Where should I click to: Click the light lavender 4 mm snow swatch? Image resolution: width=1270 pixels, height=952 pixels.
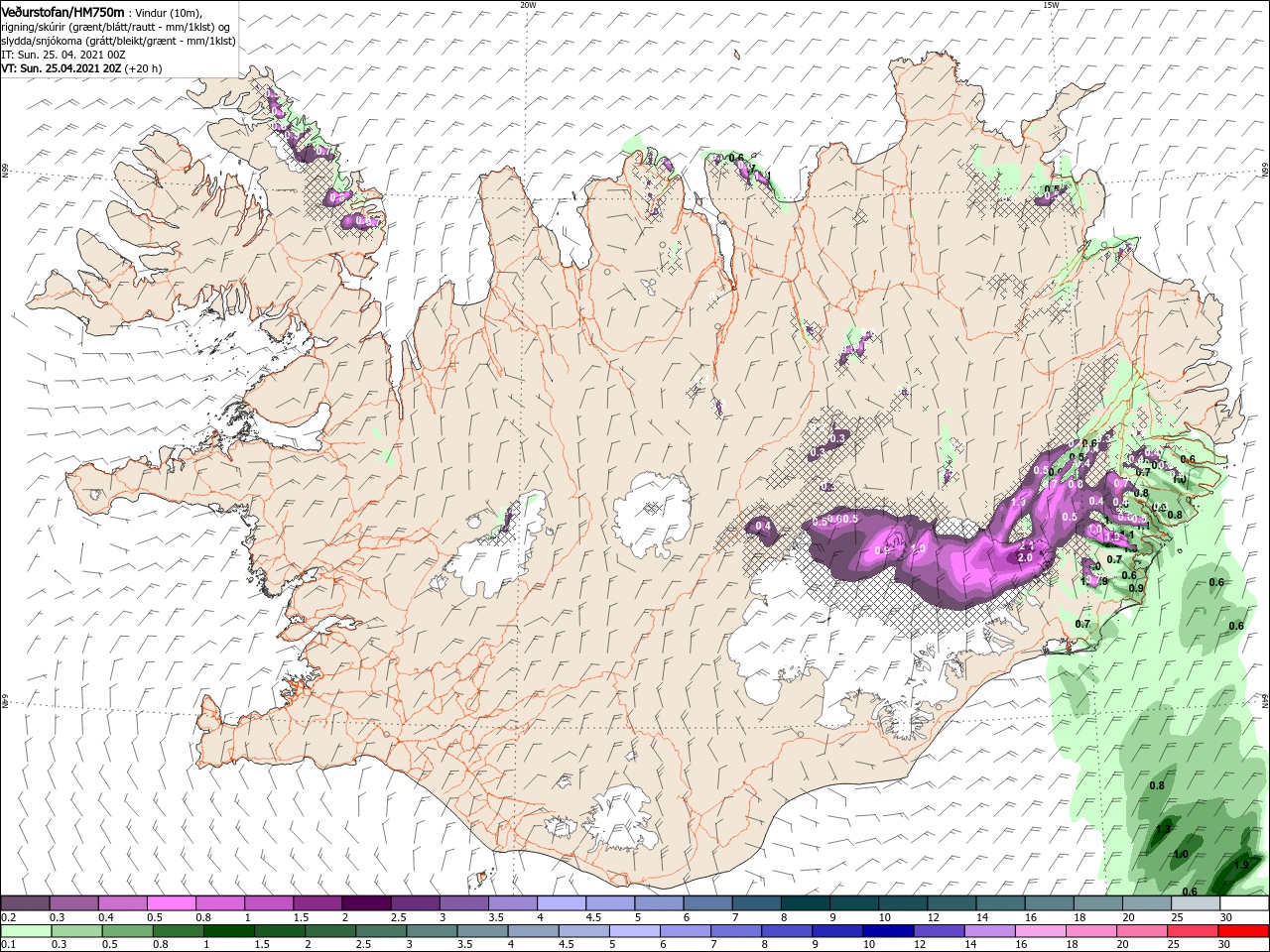click(561, 903)
